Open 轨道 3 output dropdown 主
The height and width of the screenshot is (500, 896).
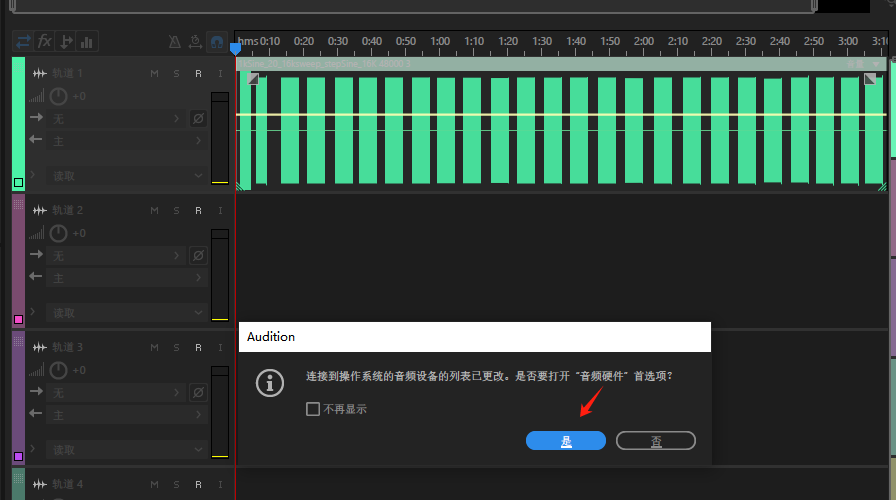pyautogui.click(x=127, y=415)
